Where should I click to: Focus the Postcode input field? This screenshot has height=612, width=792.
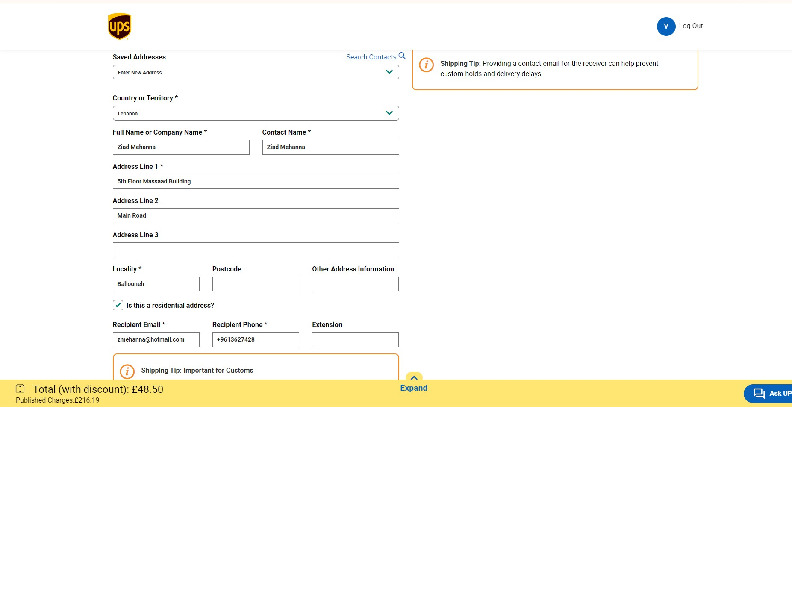tap(255, 284)
